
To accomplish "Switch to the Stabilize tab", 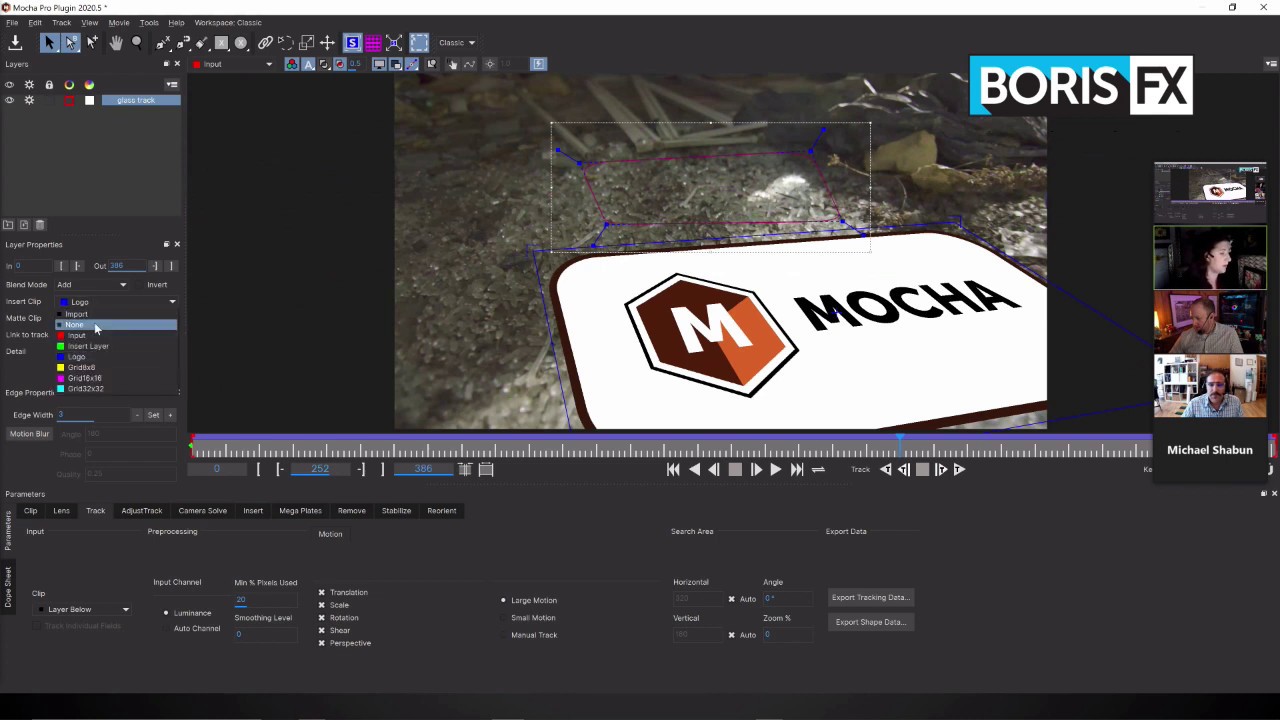I will coord(396,511).
